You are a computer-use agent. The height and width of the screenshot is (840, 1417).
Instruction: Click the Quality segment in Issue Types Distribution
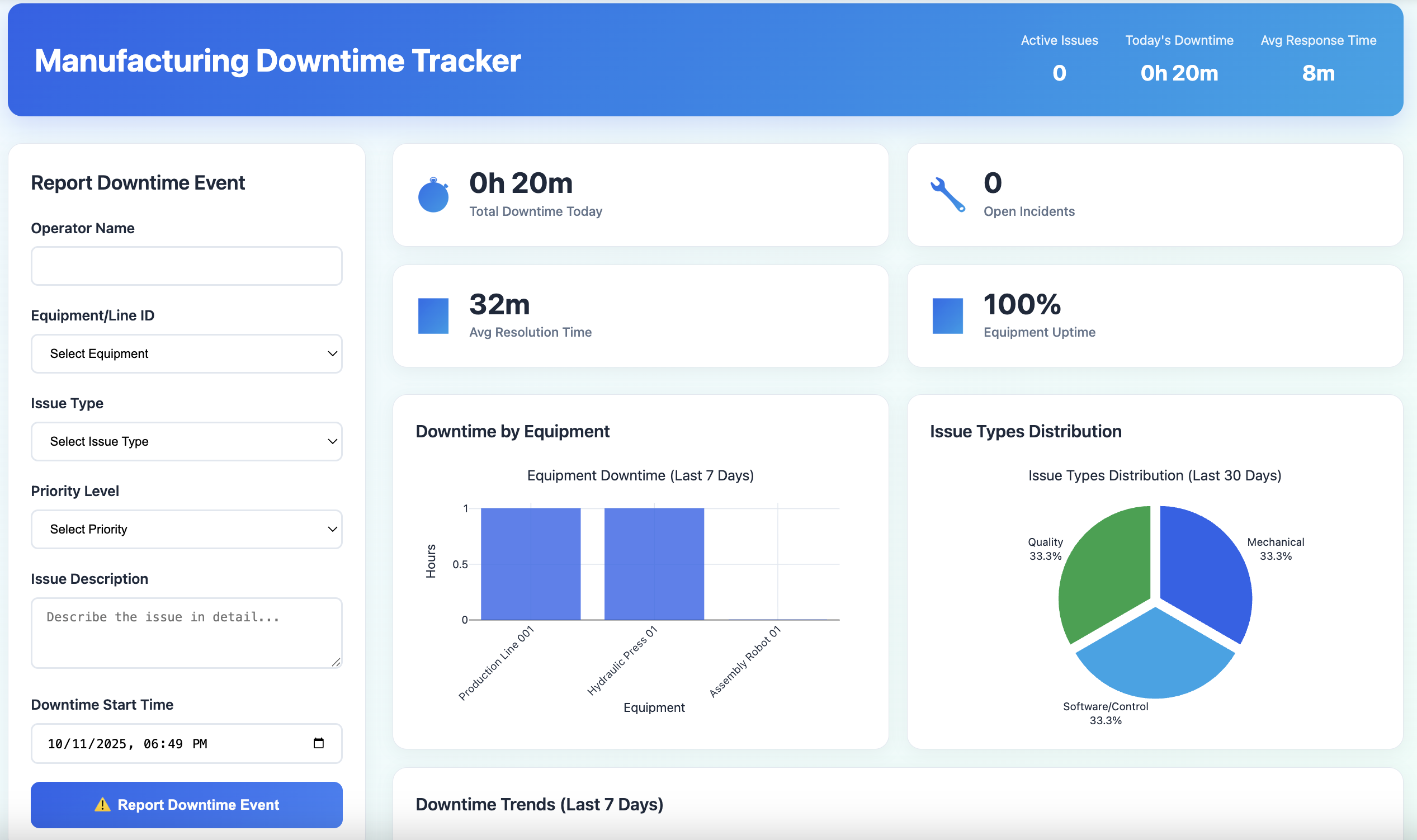pos(1103,560)
